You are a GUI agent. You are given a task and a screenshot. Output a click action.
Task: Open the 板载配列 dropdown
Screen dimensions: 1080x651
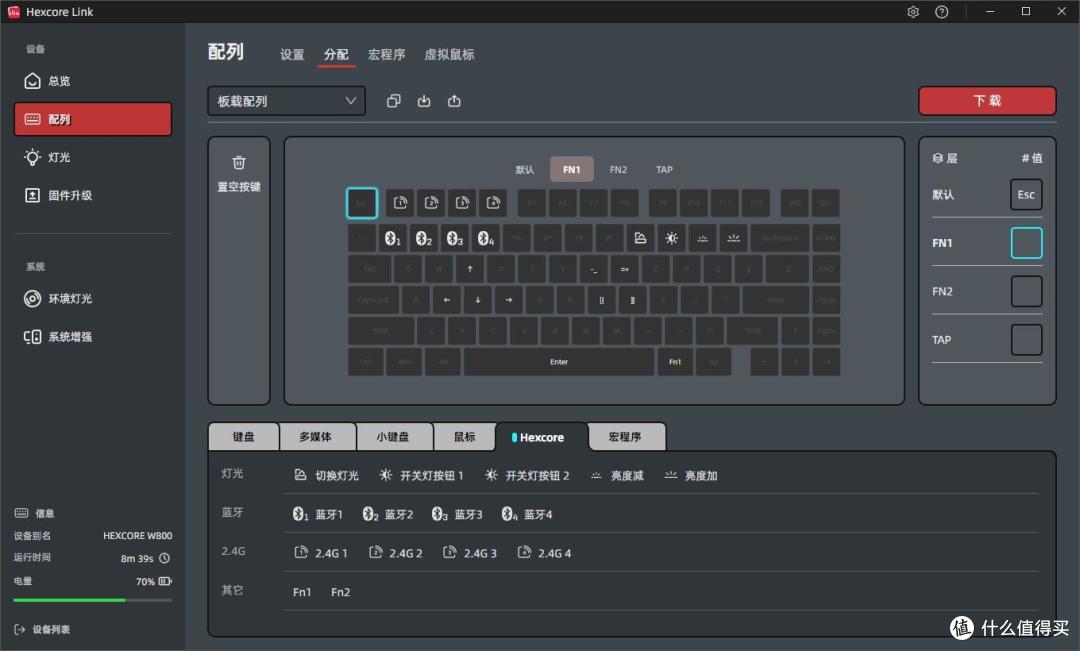click(x=287, y=101)
